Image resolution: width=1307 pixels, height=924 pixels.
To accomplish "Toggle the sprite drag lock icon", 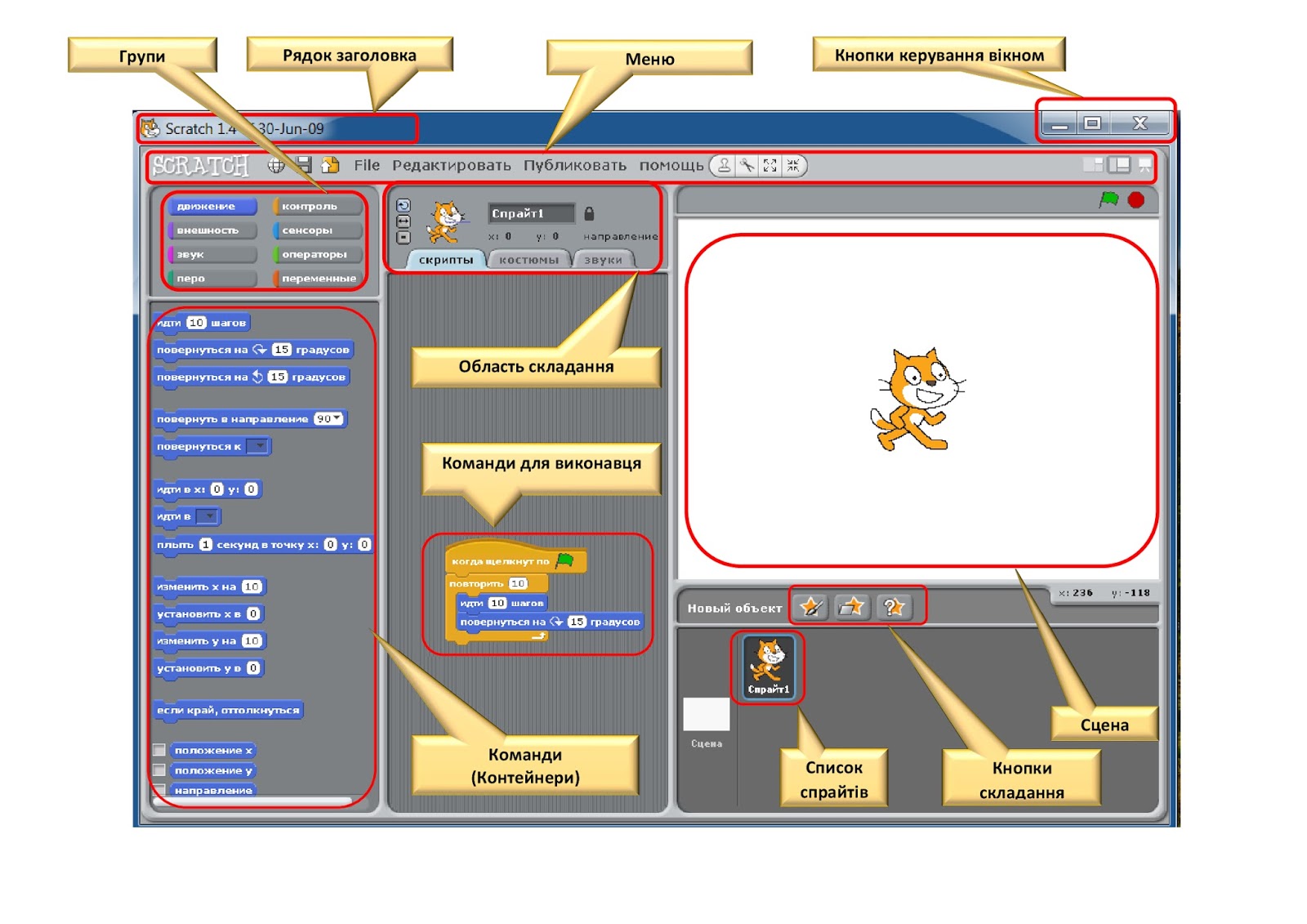I will (589, 214).
